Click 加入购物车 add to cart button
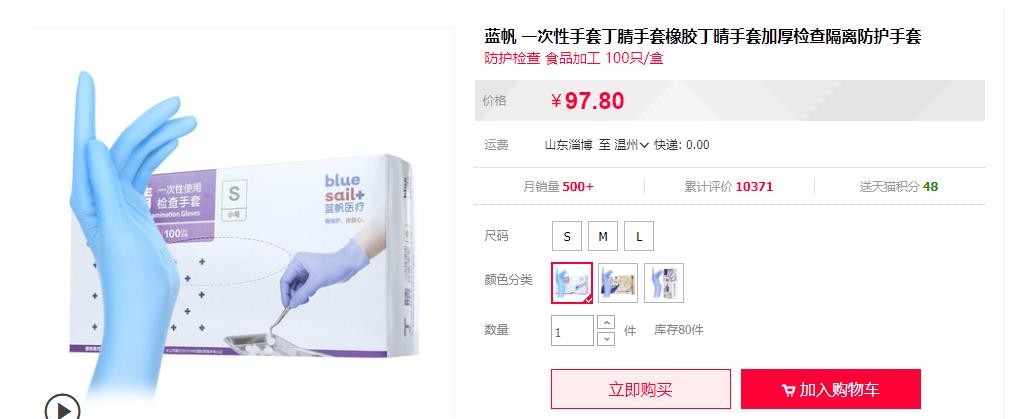 tap(831, 389)
